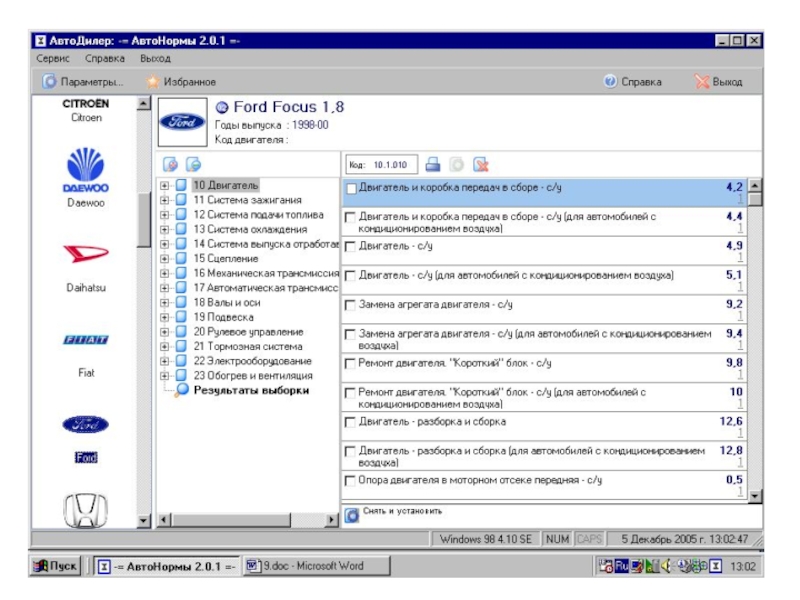Click the Код 10.1.010 input field
This screenshot has height=600, width=800.
(382, 165)
